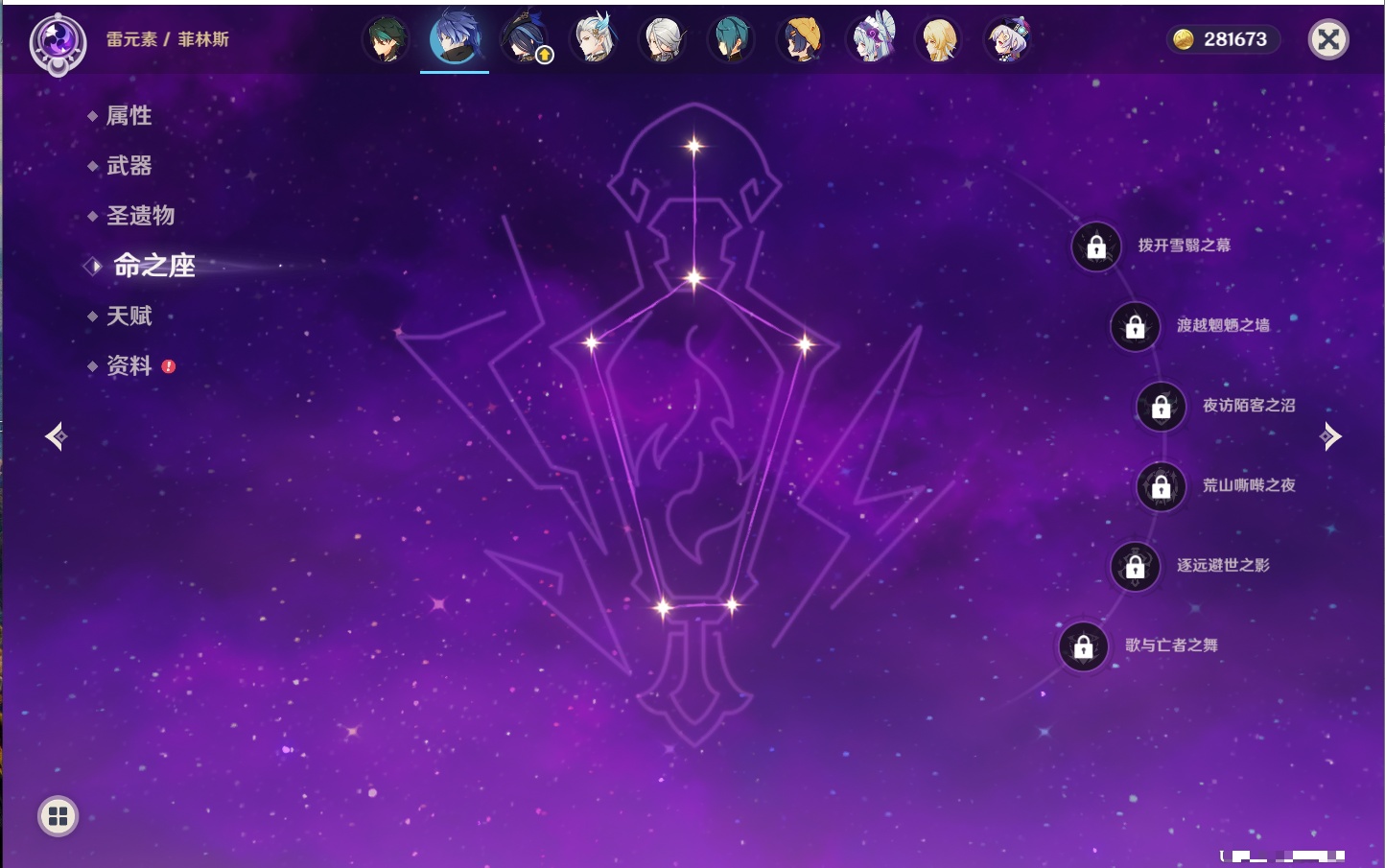Click the lock icon for 渡越魍魉之墙
This screenshot has width=1385, height=868.
[x=1135, y=326]
